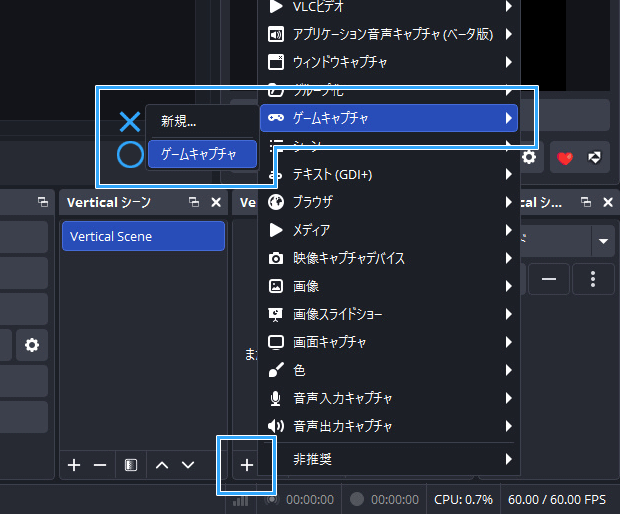Select the Vertical Scene list item
The height and width of the screenshot is (514, 620).
pyautogui.click(x=144, y=236)
